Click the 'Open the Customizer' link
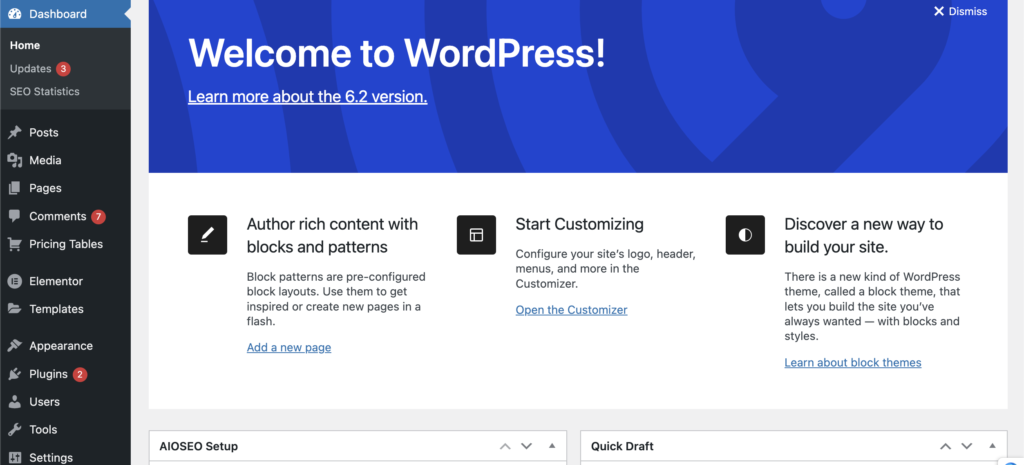 571,310
